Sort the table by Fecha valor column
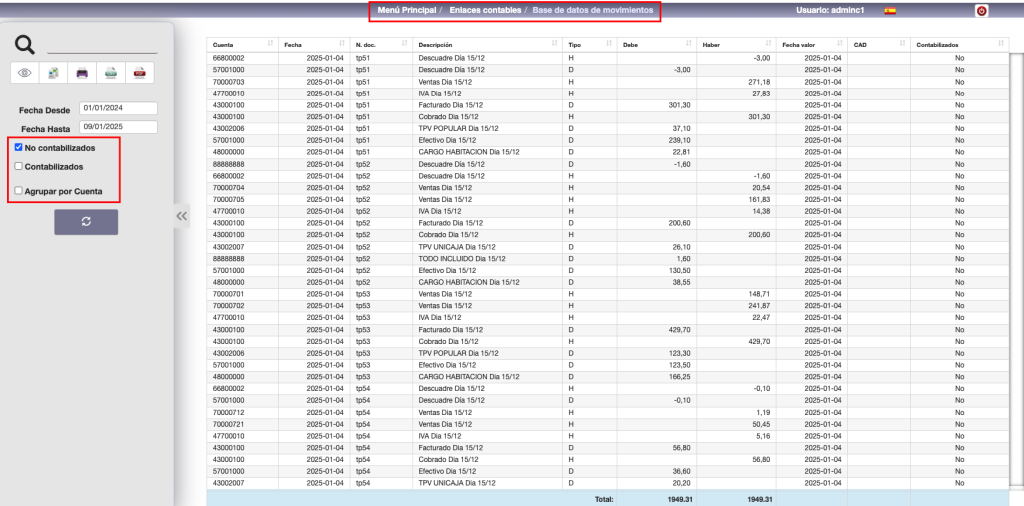The width and height of the screenshot is (1024, 506). click(810, 45)
